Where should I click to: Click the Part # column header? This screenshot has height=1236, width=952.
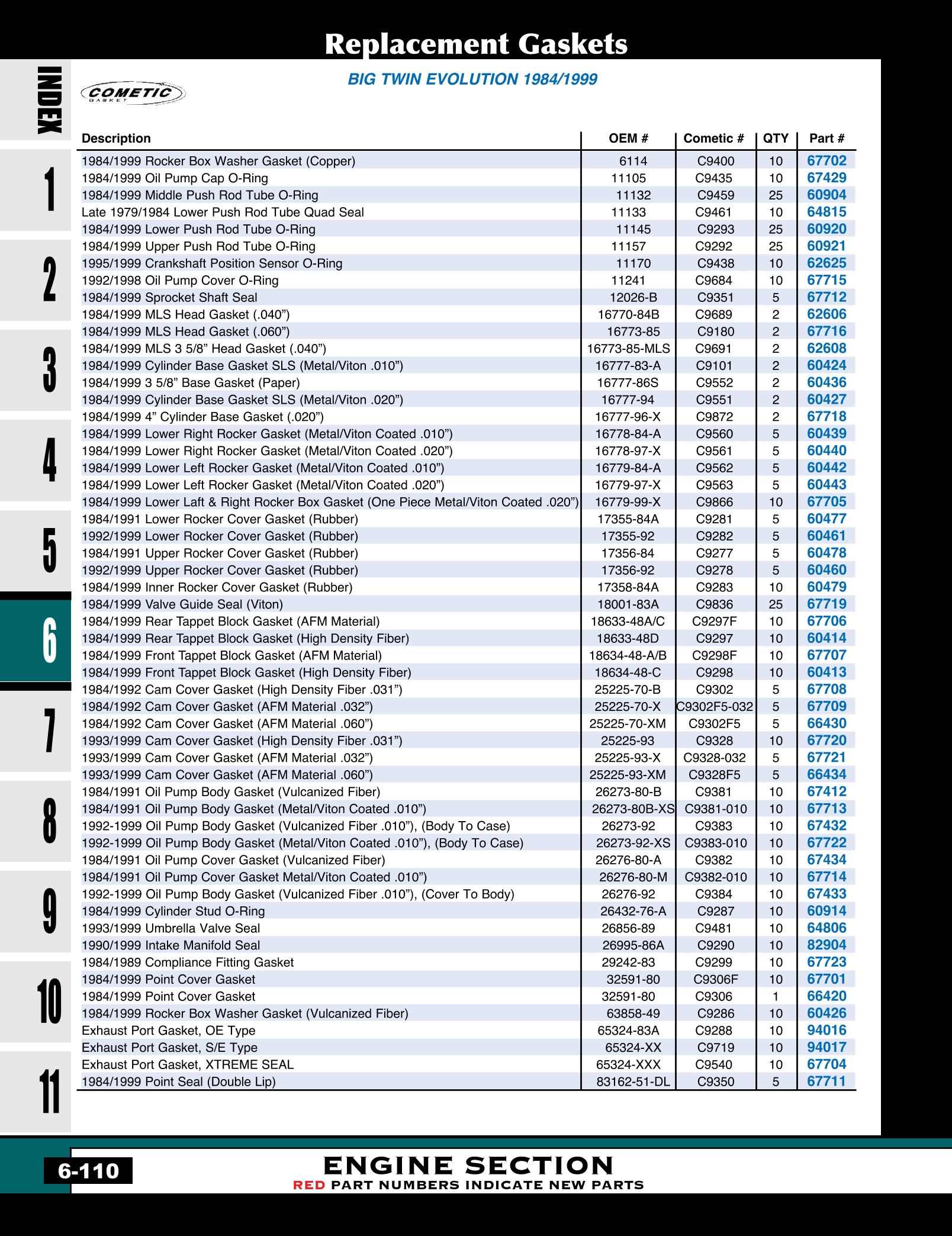click(826, 139)
